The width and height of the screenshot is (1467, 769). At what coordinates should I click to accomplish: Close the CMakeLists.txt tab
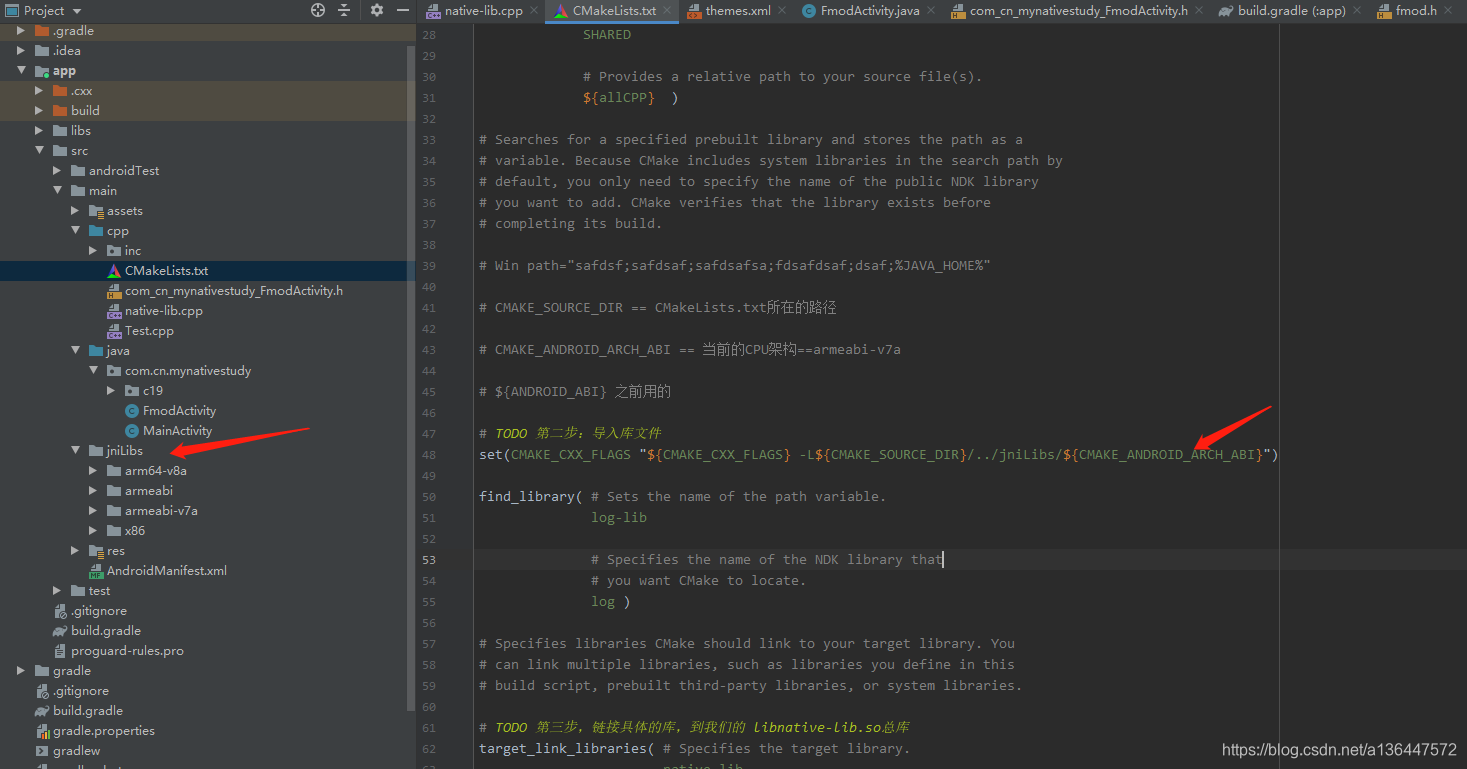point(667,11)
